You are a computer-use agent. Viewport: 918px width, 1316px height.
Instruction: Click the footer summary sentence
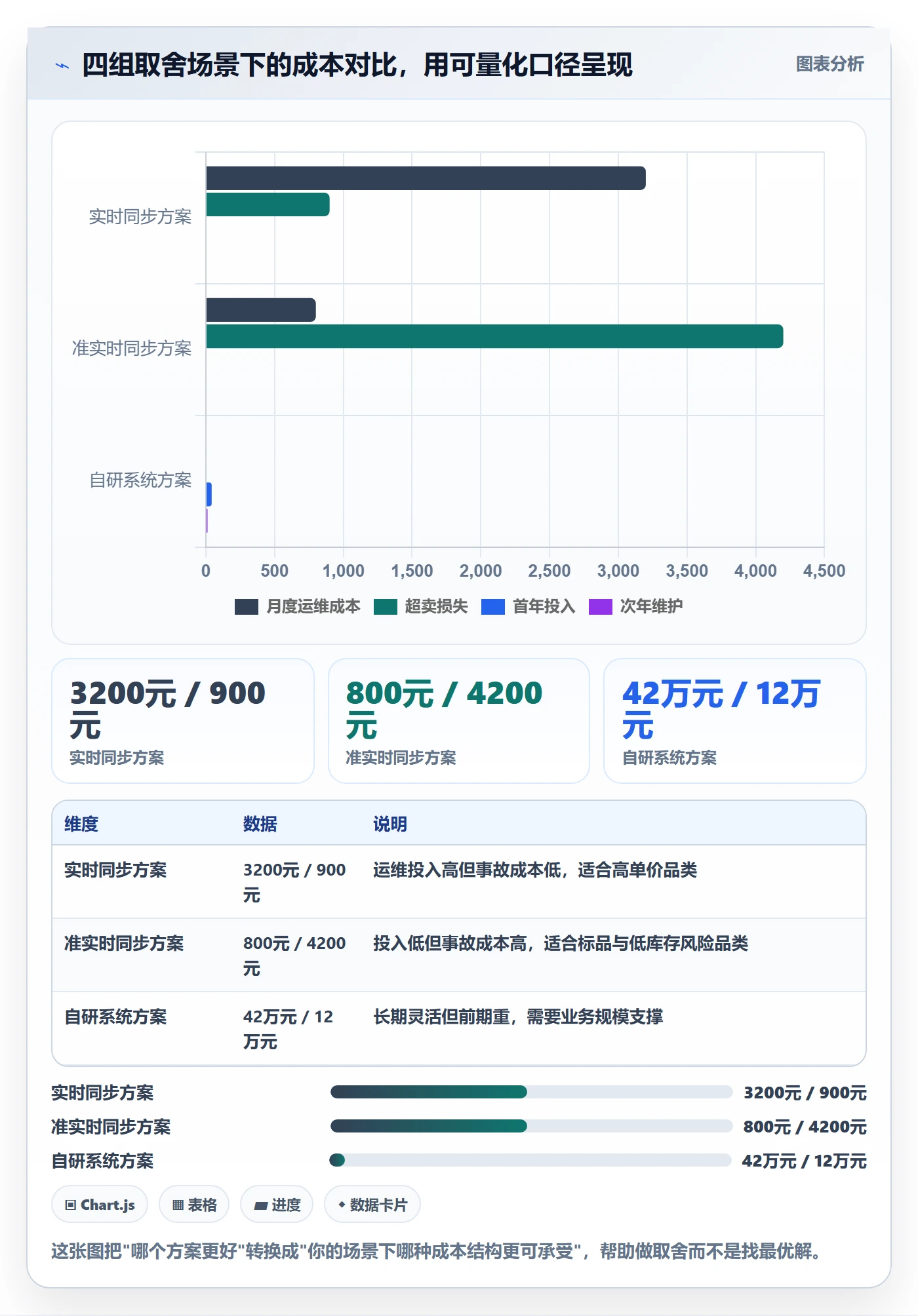[437, 1251]
